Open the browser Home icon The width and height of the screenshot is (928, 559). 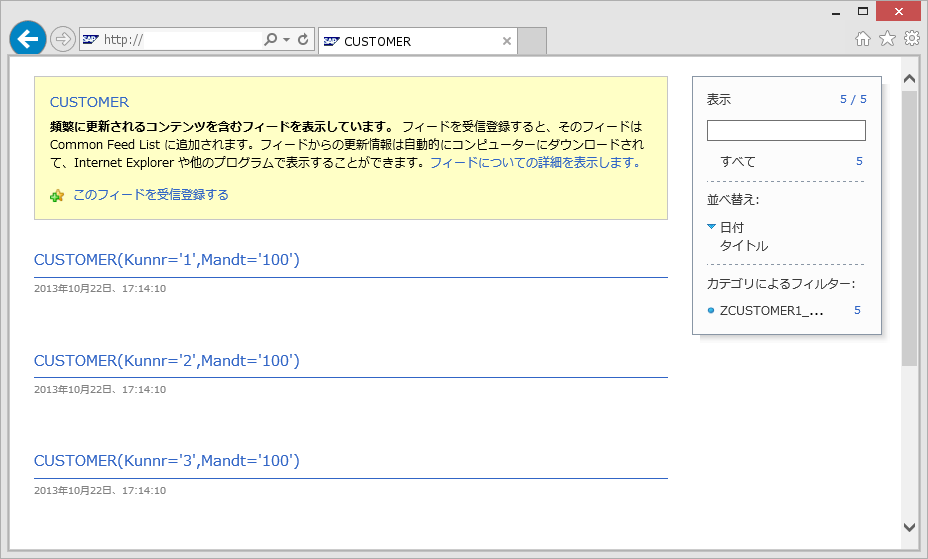(x=863, y=39)
